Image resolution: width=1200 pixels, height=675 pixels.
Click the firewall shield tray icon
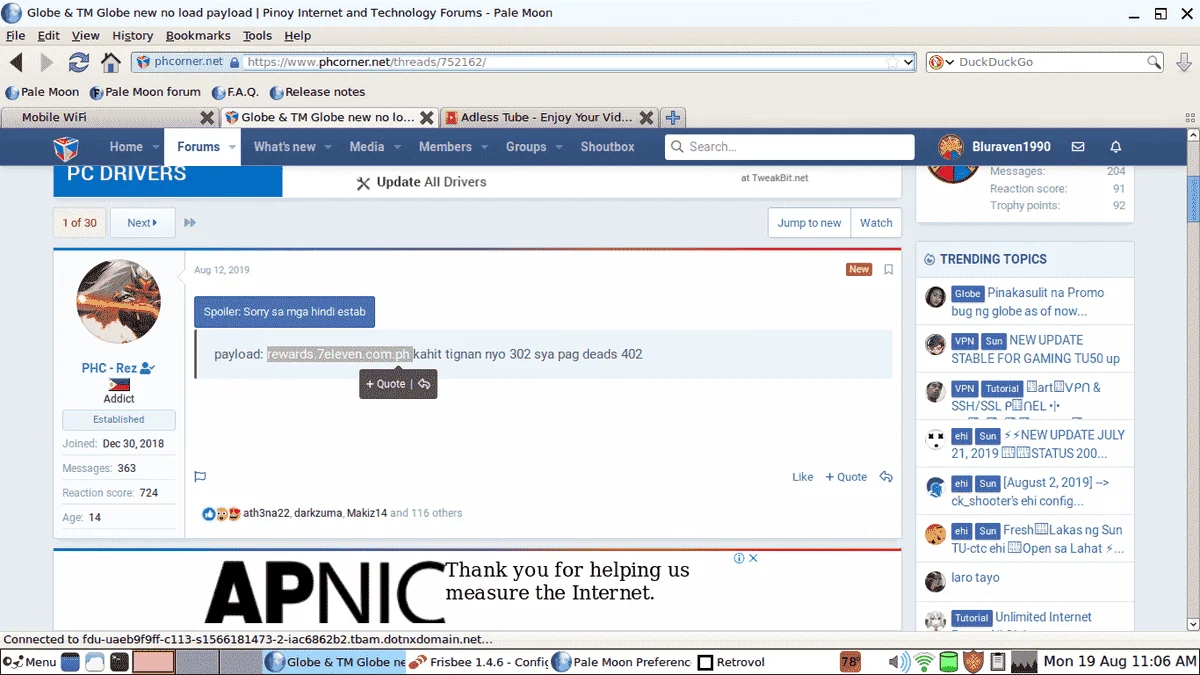point(972,662)
